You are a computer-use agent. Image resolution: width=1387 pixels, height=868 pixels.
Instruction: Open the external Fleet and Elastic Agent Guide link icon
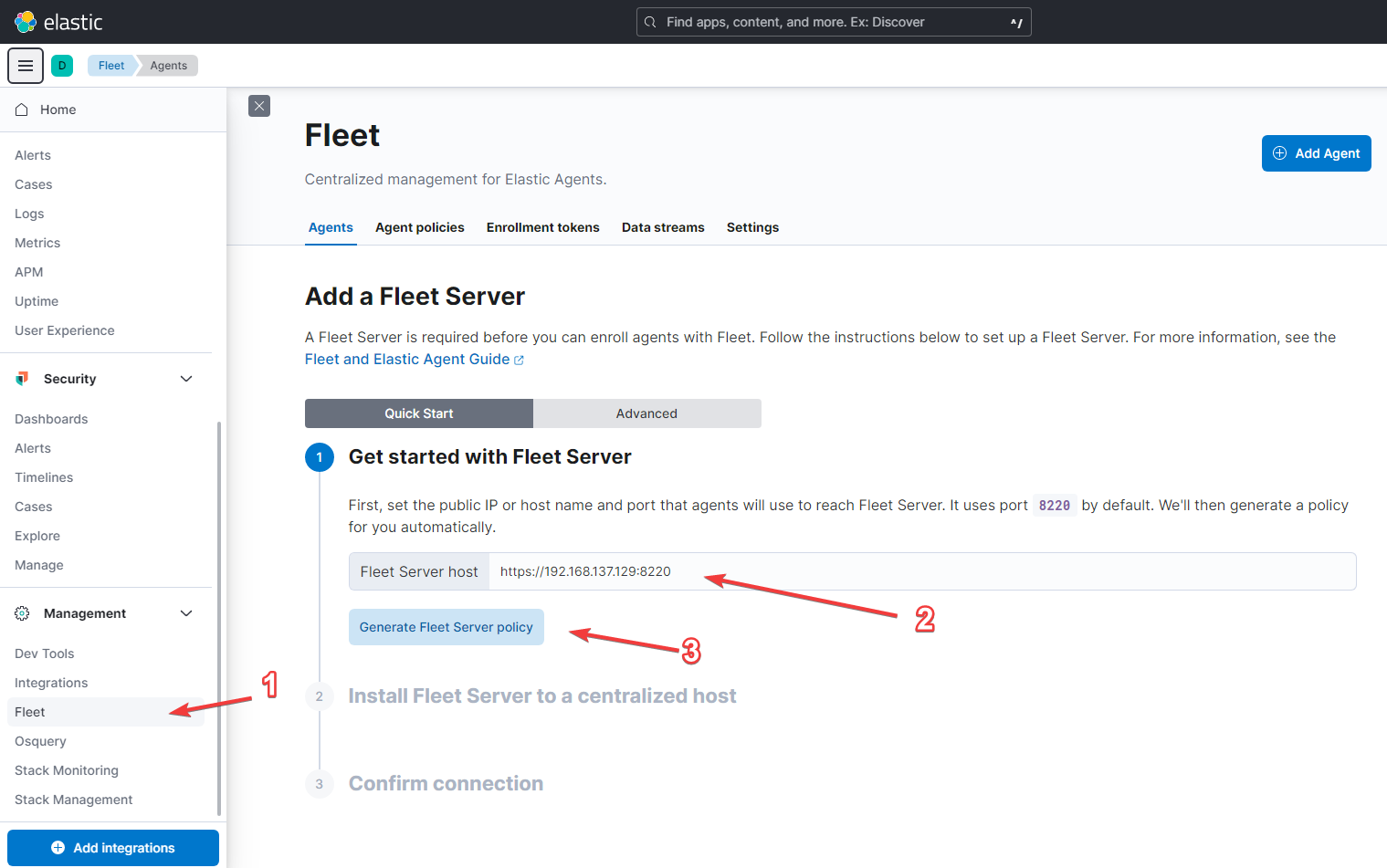pos(520,360)
